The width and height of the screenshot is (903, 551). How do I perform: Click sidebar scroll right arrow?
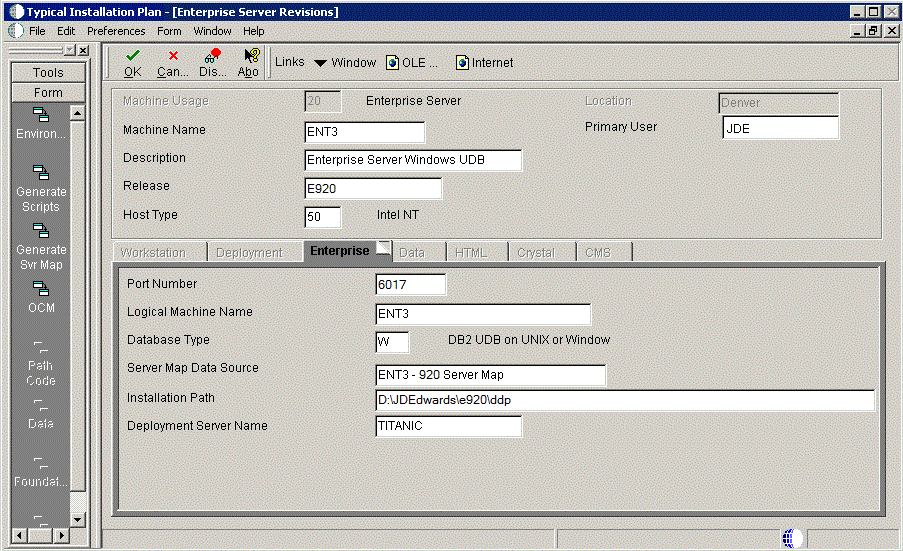tap(61, 535)
